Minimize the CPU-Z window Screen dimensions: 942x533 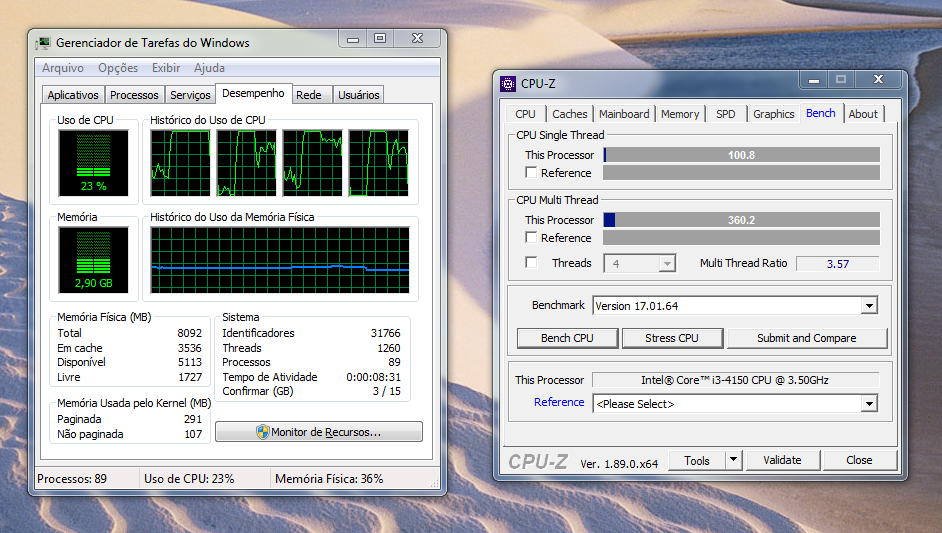[813, 79]
